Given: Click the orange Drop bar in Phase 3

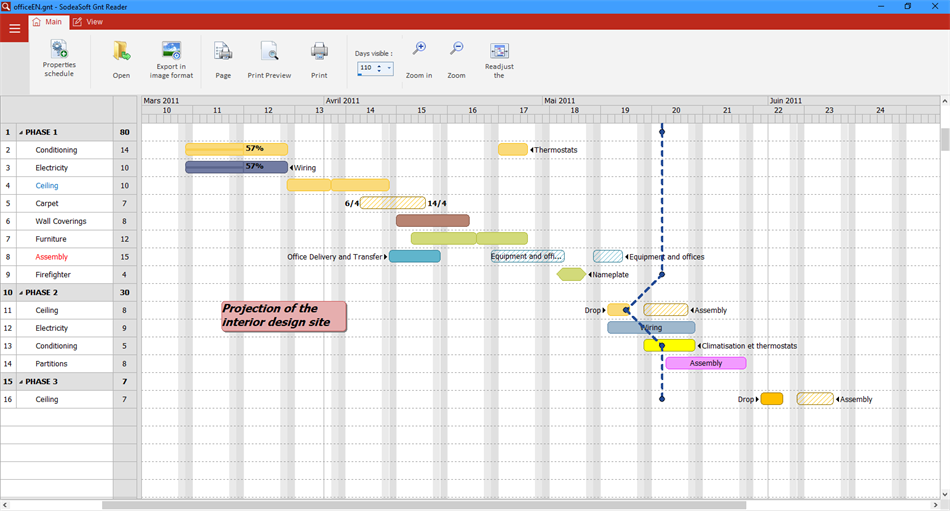Looking at the screenshot, I should pos(772,399).
